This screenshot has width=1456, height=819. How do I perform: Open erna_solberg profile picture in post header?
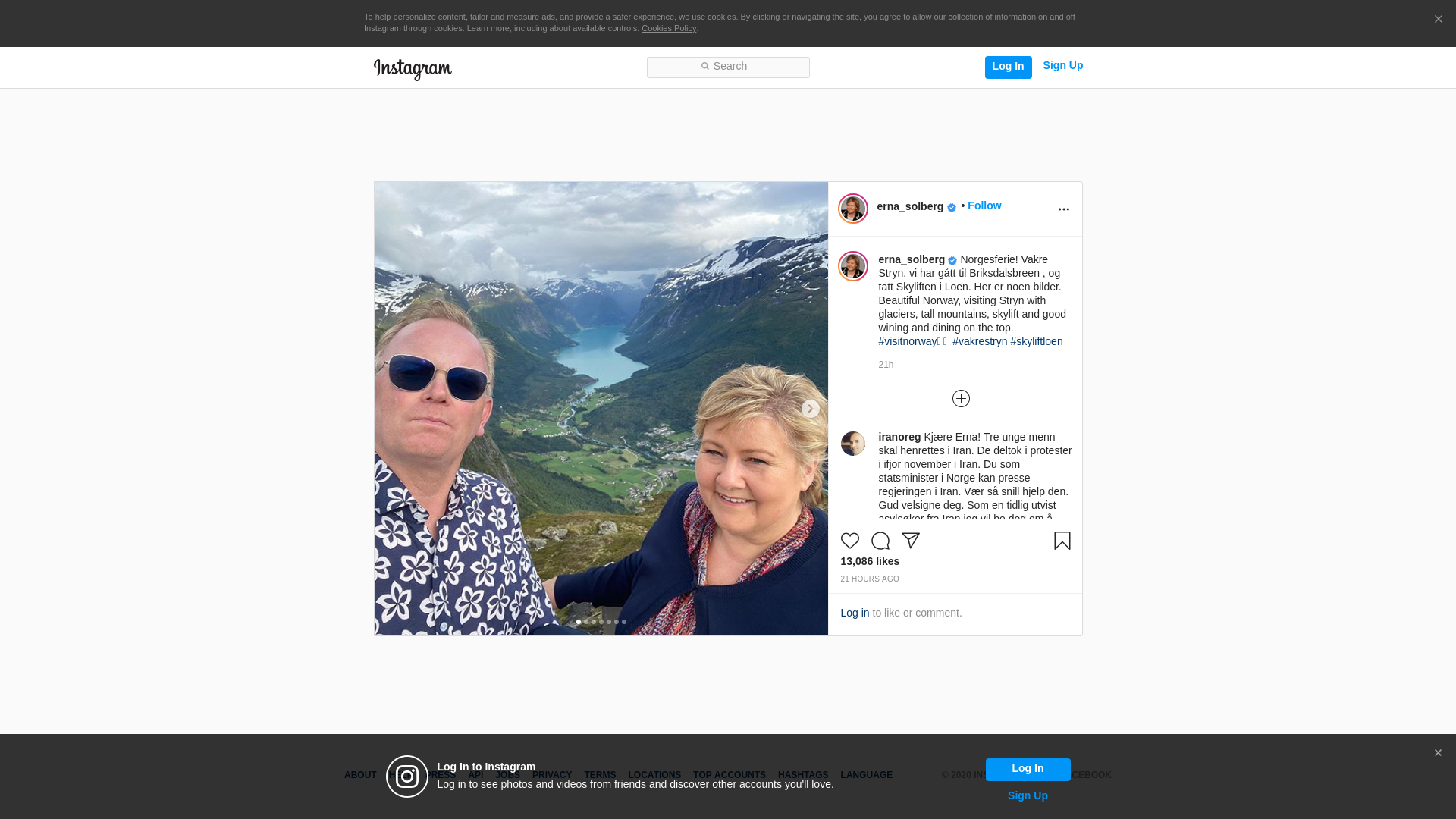click(852, 209)
